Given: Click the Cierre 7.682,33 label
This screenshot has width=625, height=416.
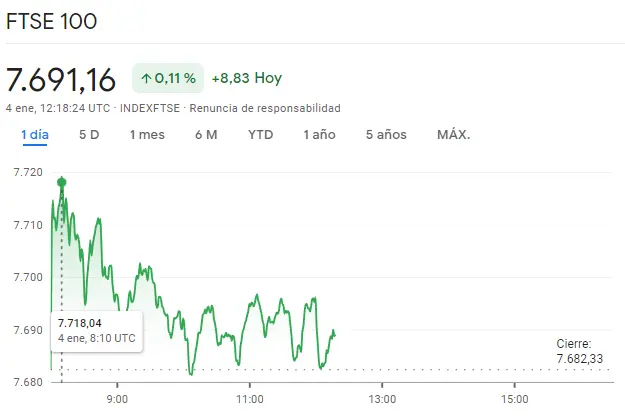Looking at the screenshot, I should [580, 350].
